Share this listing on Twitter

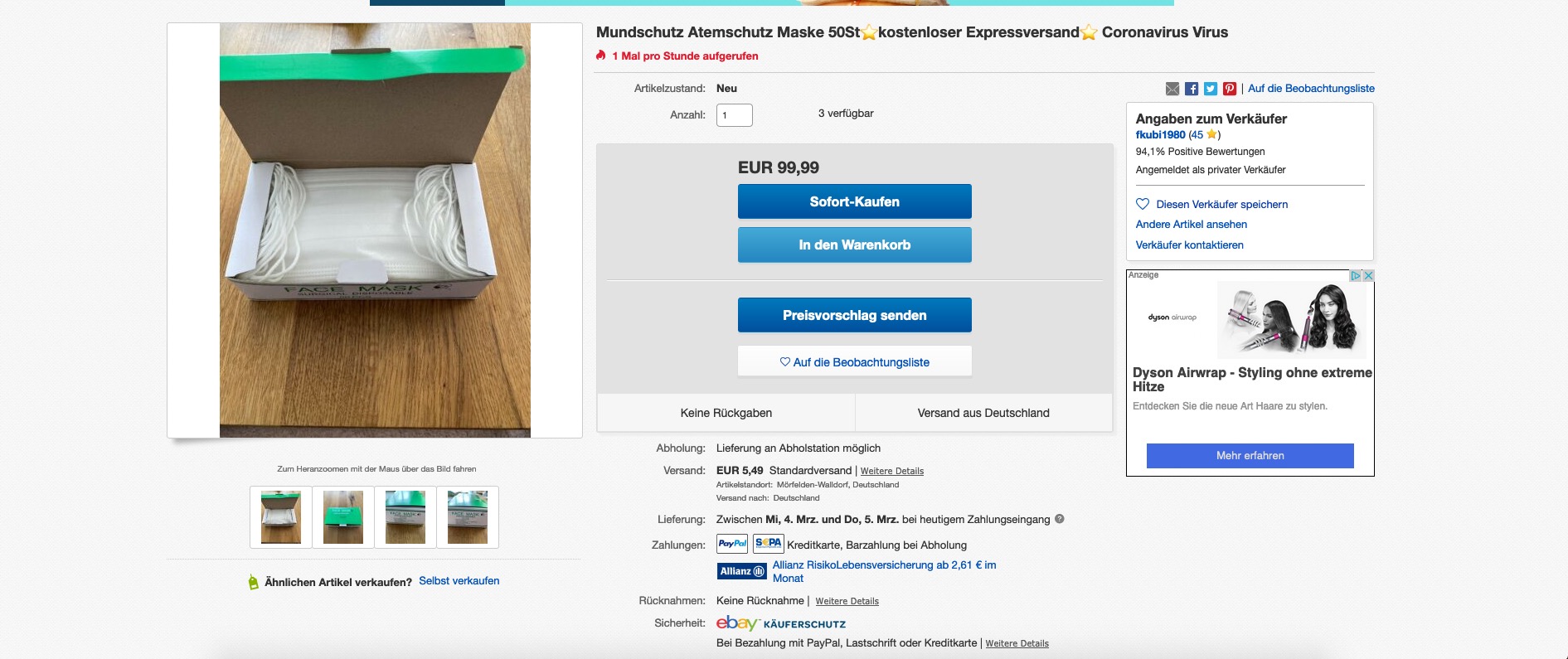(x=1211, y=89)
